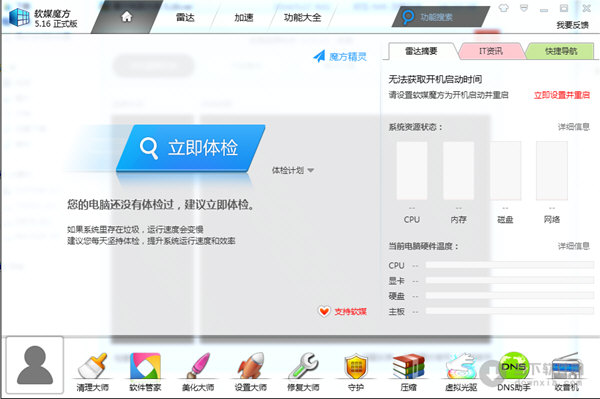The width and height of the screenshot is (600, 399).
Task: Click the 主板 temperature progress bar
Action: point(510,311)
